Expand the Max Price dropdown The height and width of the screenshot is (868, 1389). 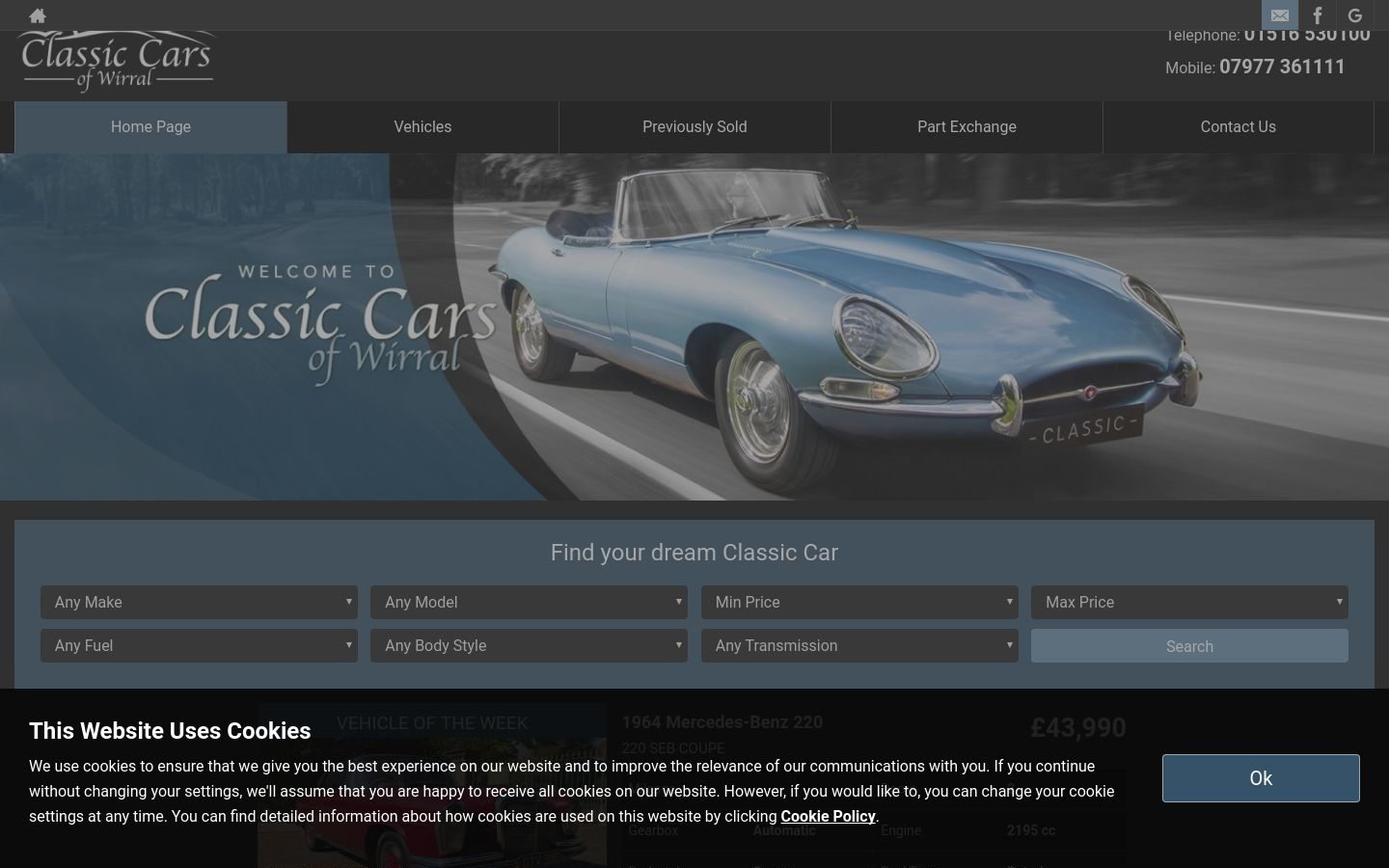click(x=1189, y=602)
